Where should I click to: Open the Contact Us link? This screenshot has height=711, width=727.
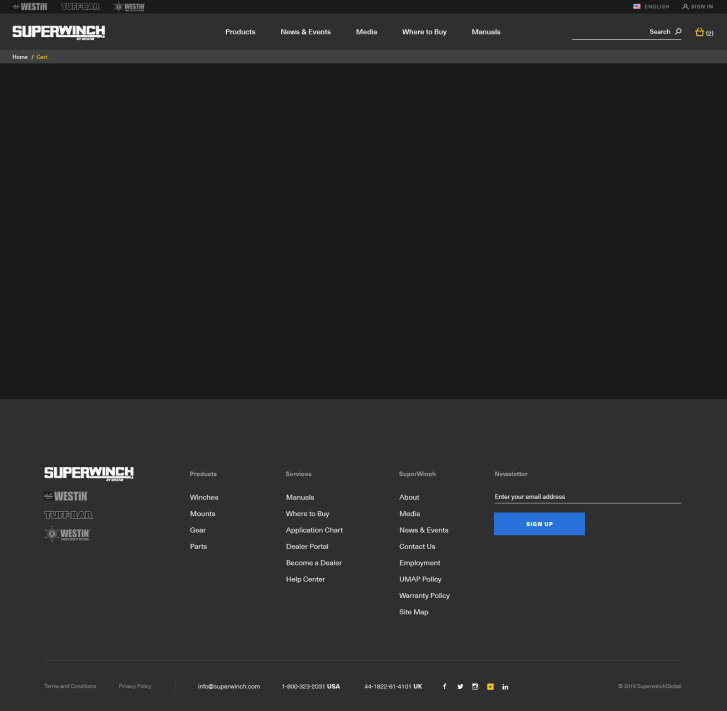coord(417,546)
